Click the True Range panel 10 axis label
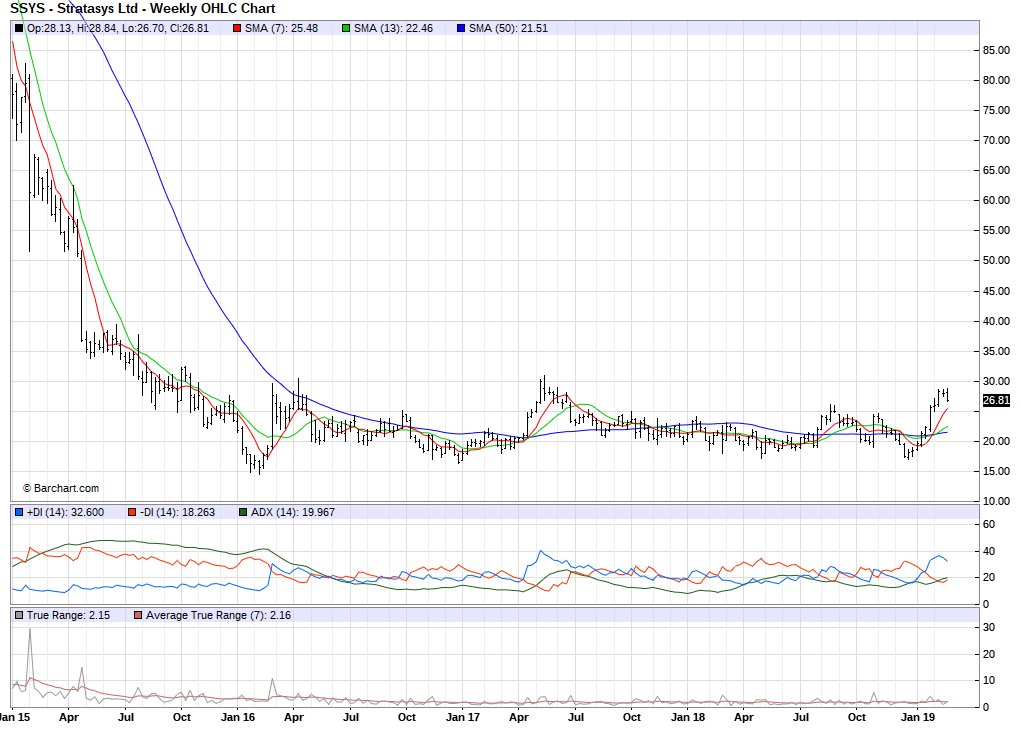This screenshot has height=748, width=1021. pyautogui.click(x=988, y=680)
